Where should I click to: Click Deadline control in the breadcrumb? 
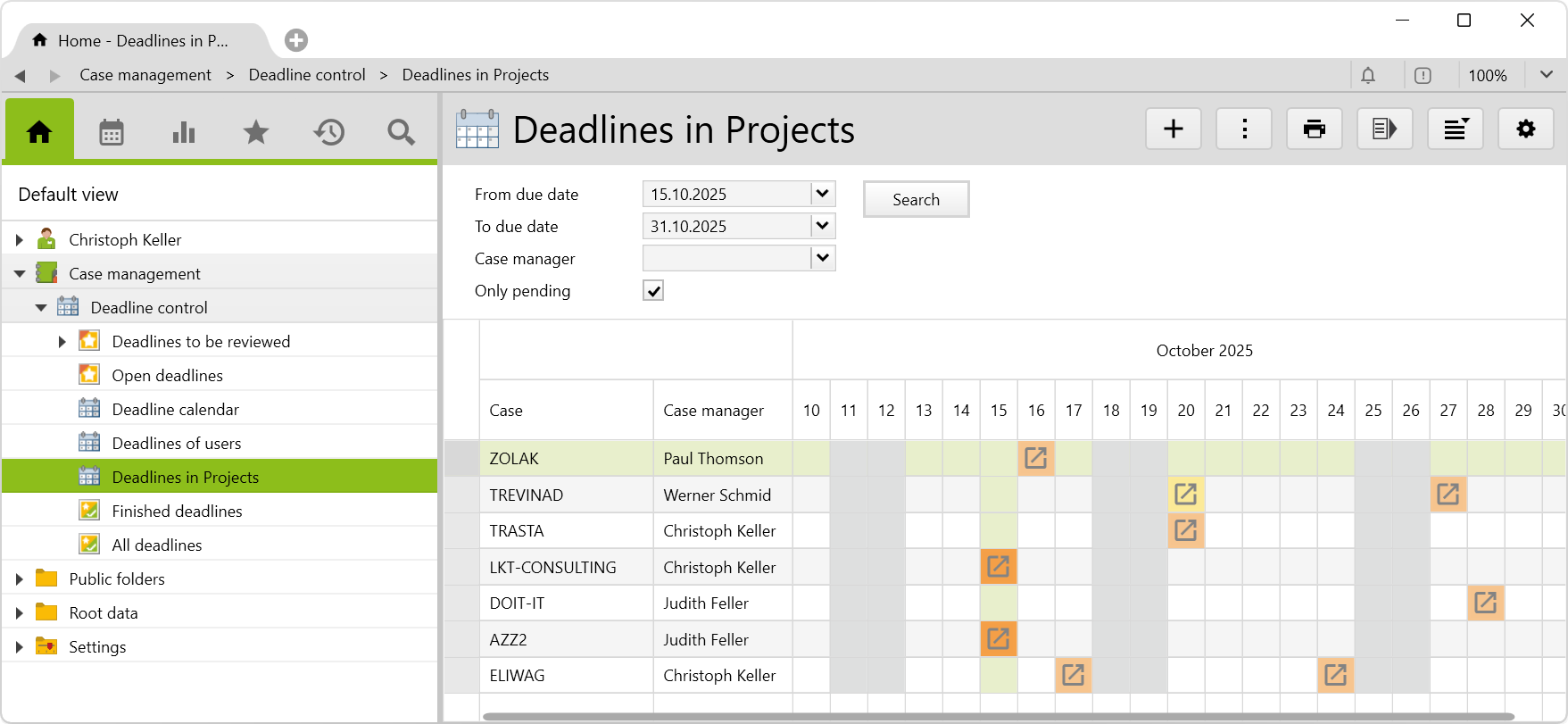(307, 75)
